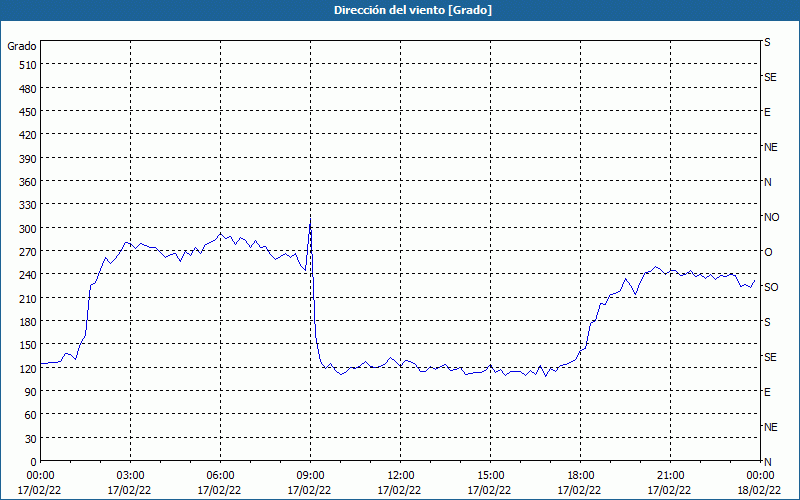The image size is (800, 500).
Task: Click the 450 degree axis label
Action: pos(28,112)
